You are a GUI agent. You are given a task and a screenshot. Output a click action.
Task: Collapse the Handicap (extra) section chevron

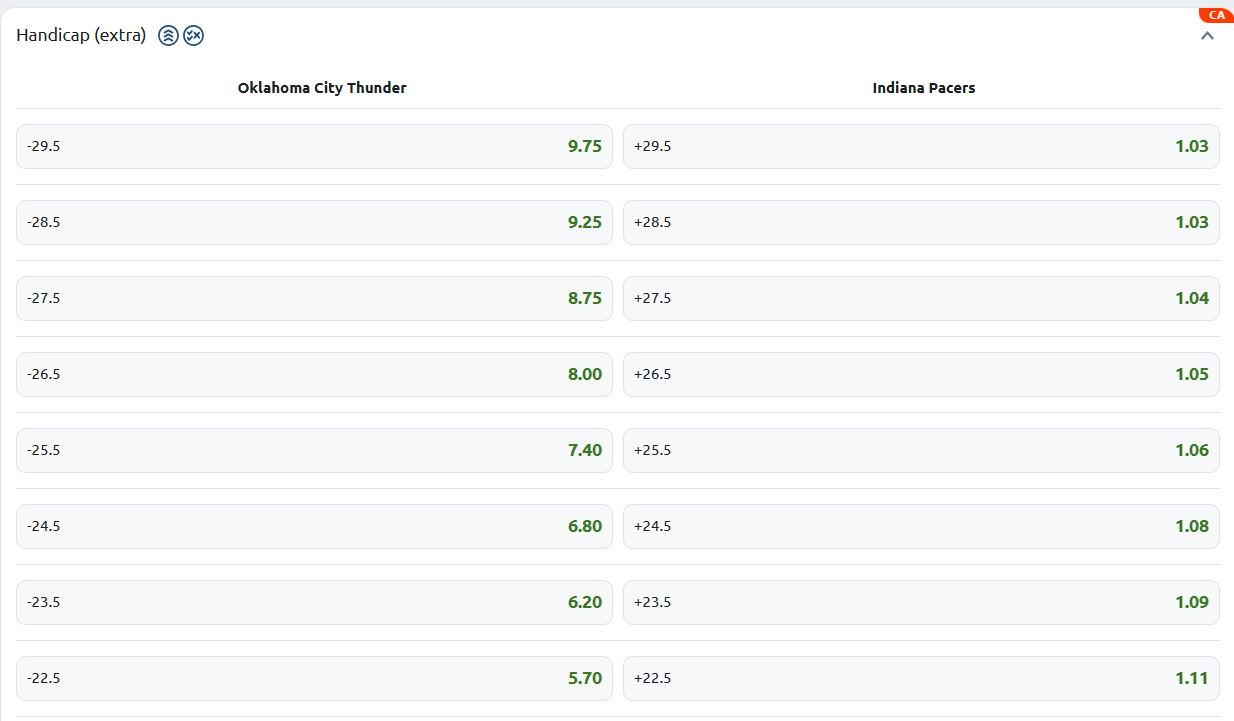point(1207,36)
